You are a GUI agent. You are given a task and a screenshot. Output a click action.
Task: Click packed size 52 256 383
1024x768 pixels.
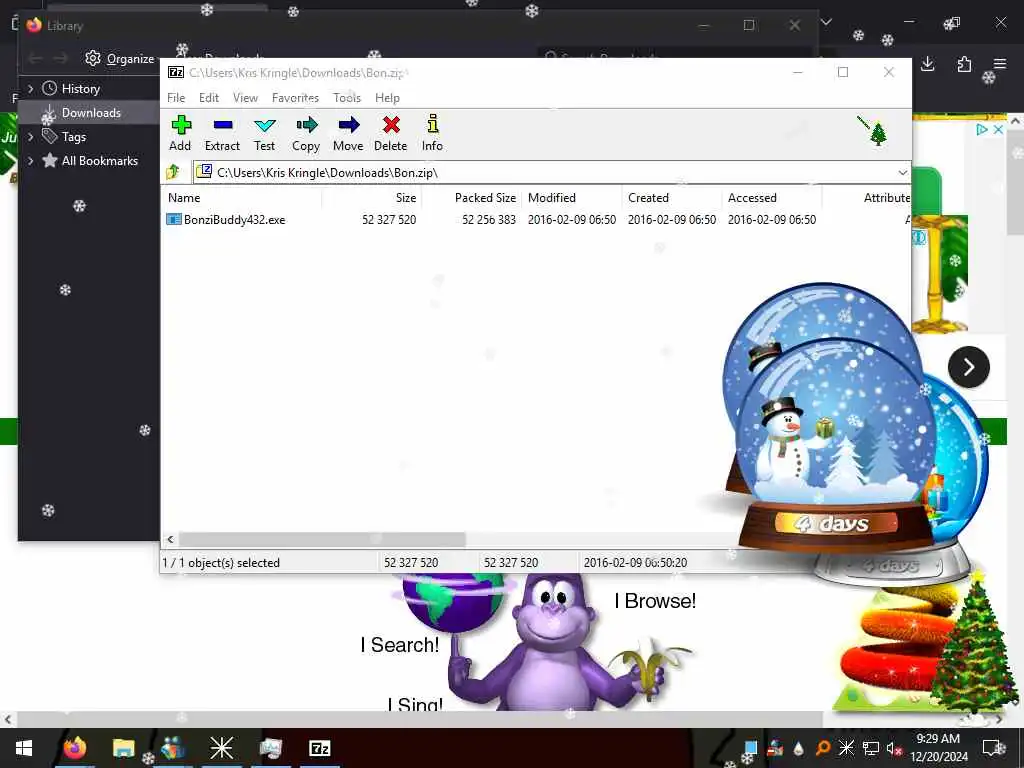click(489, 219)
